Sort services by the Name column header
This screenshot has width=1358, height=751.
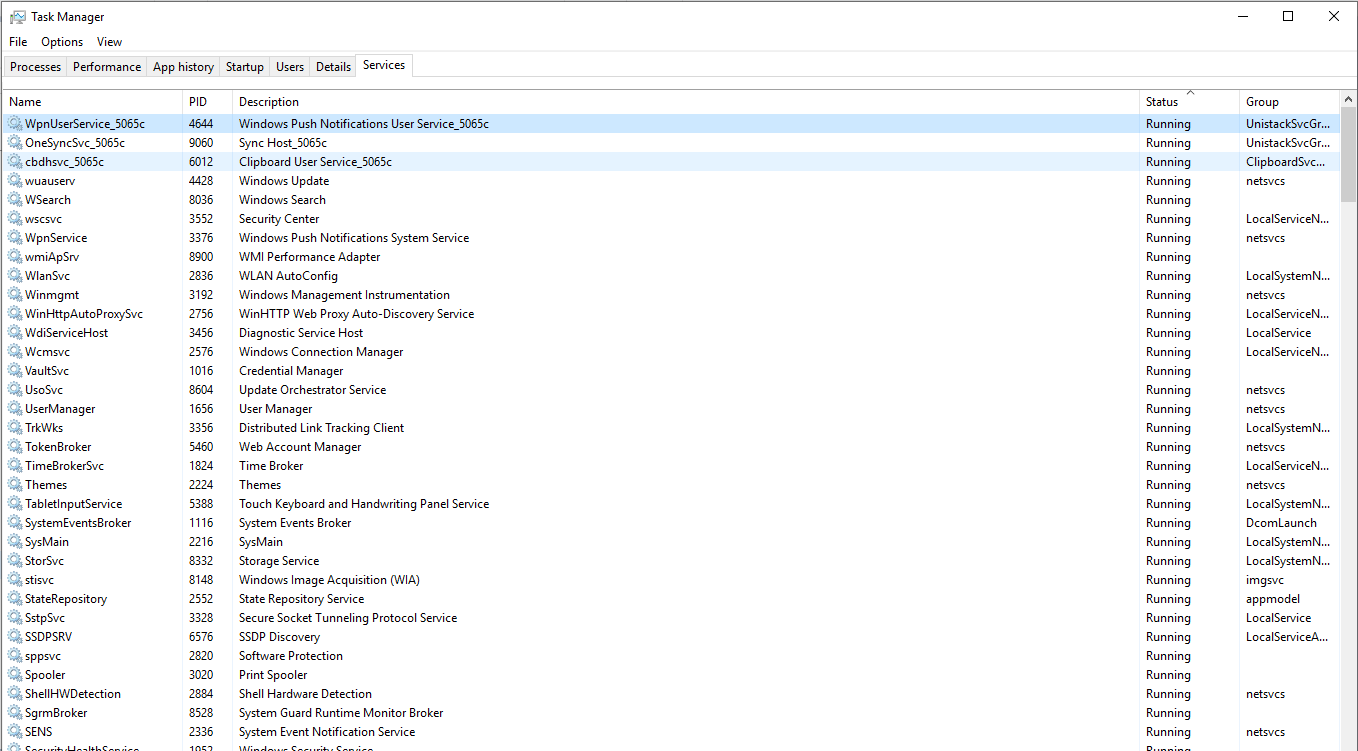[94, 102]
